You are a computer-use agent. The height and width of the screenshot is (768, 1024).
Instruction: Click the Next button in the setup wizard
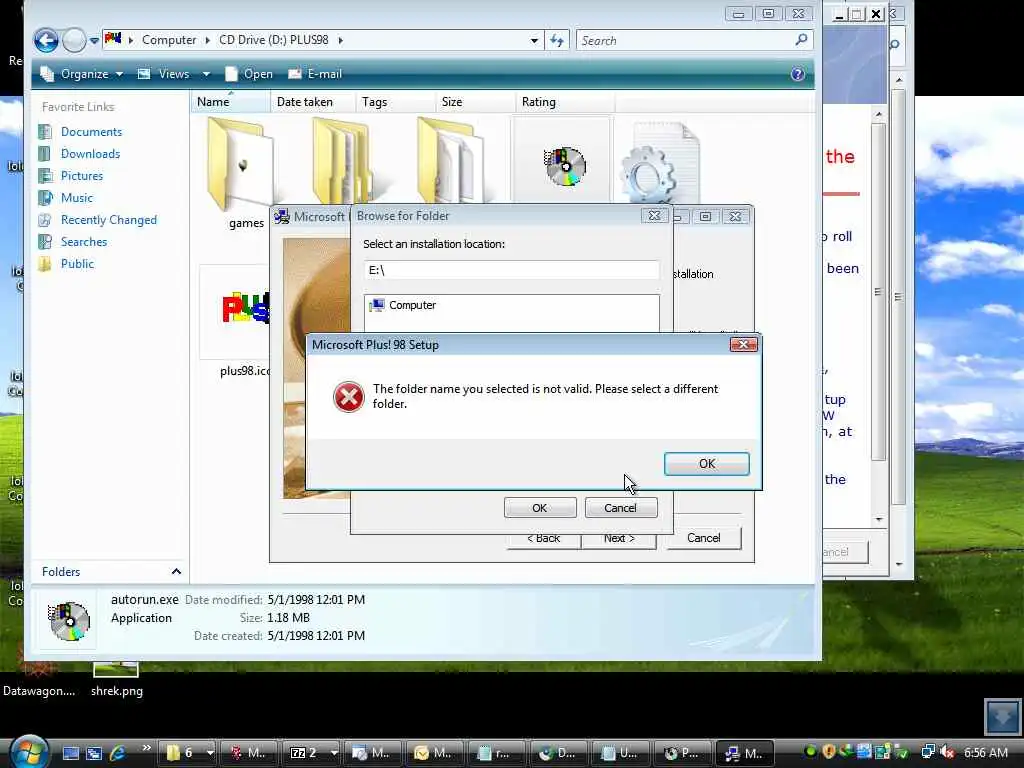click(x=619, y=539)
